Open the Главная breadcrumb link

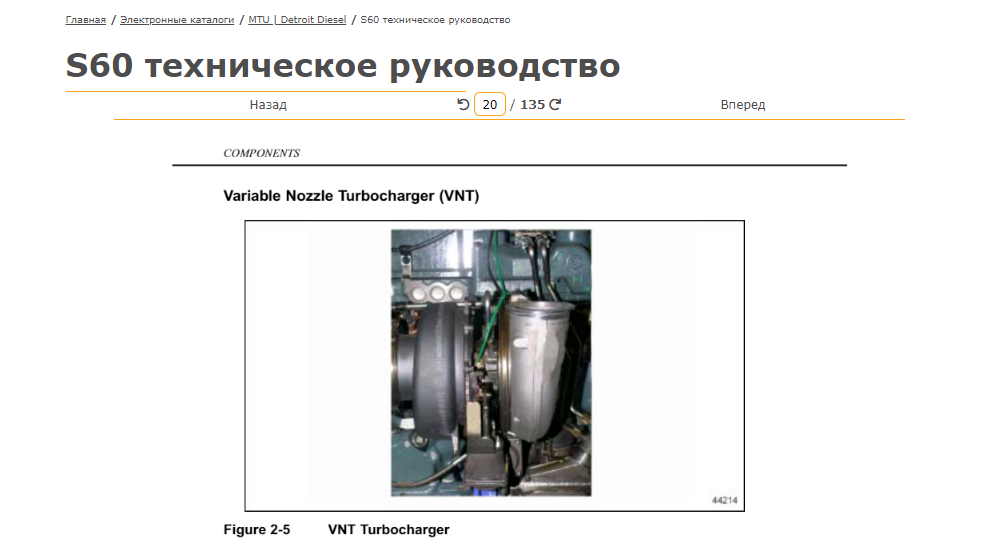pyautogui.click(x=85, y=20)
